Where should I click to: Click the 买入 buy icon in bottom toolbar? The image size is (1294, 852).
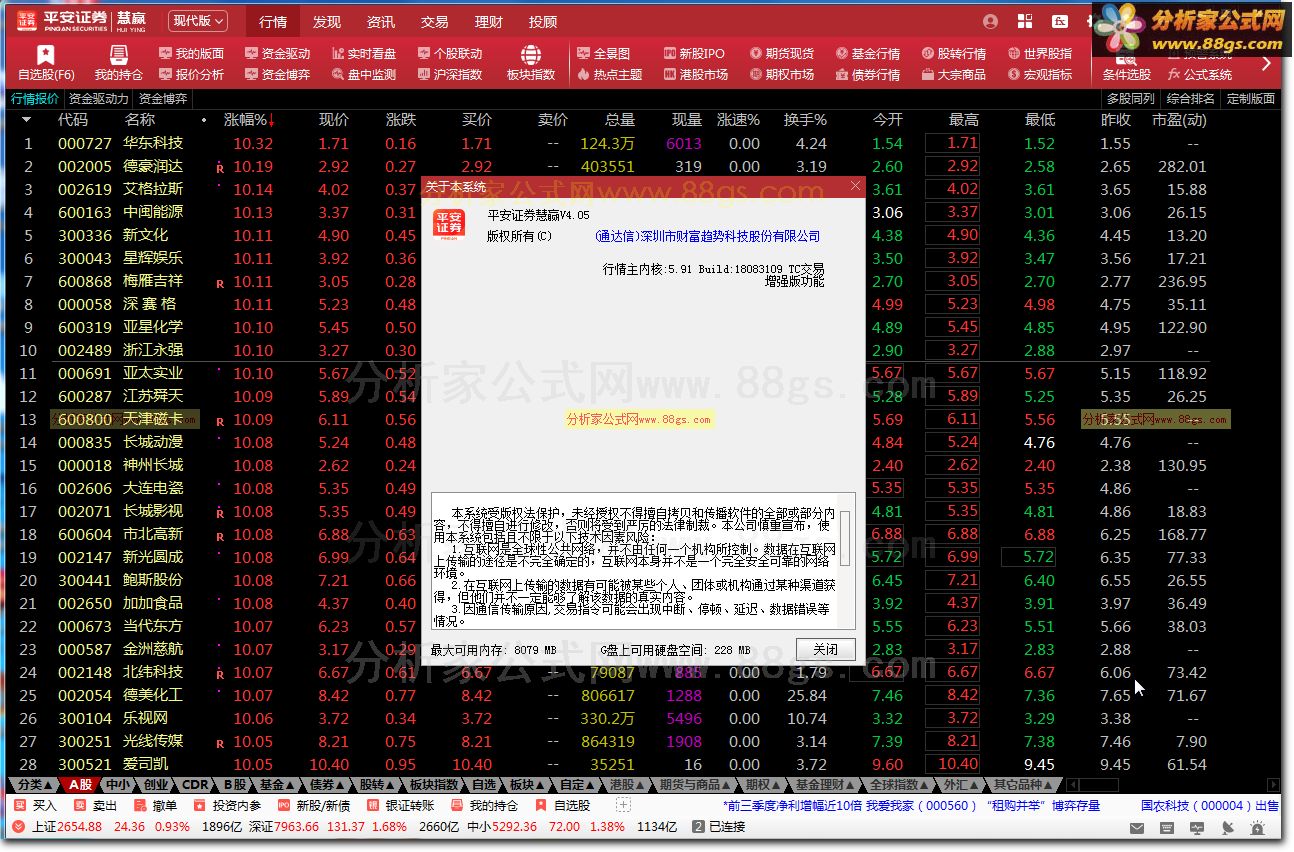36,806
